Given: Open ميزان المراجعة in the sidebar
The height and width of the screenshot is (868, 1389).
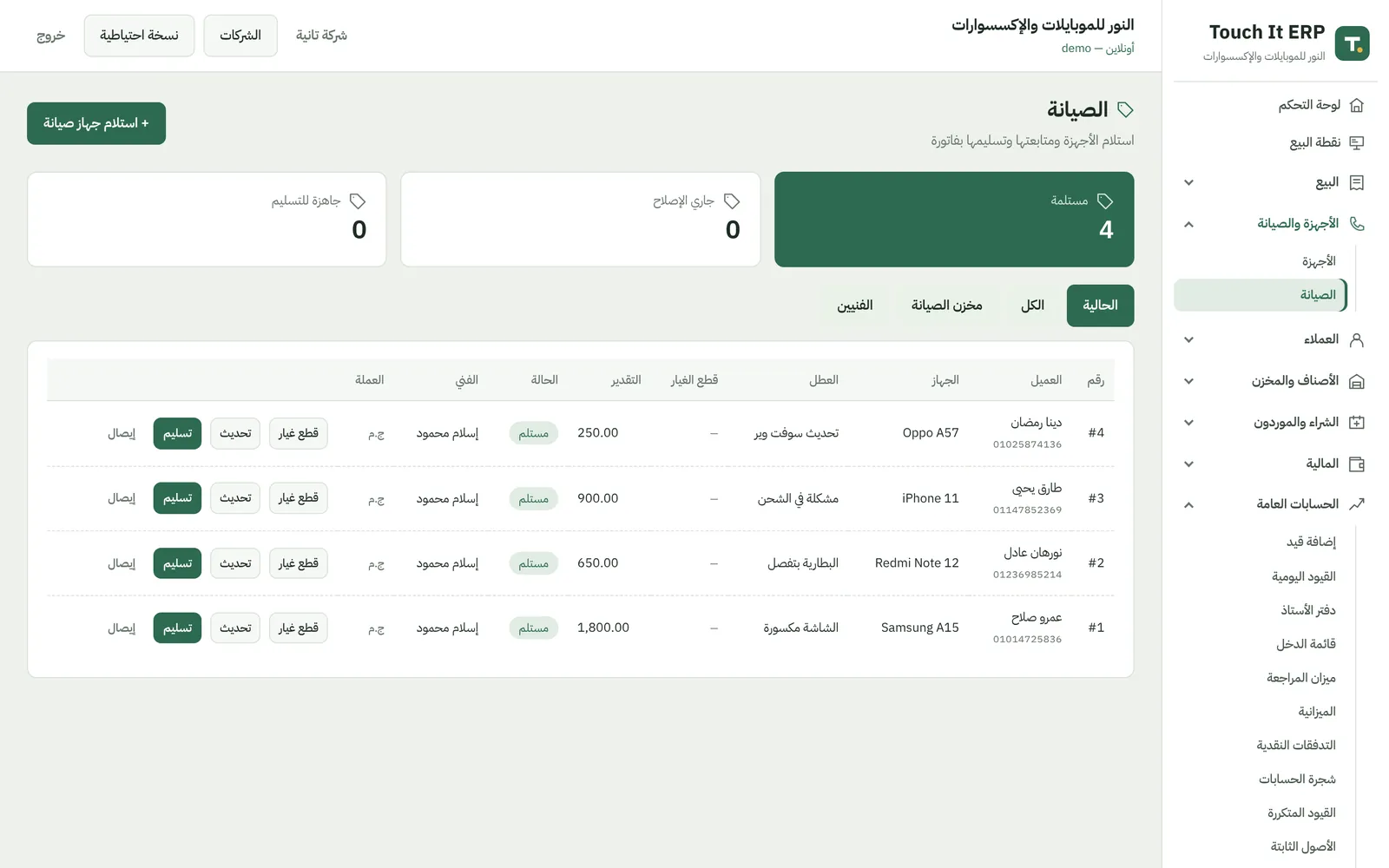Looking at the screenshot, I should pyautogui.click(x=1301, y=678).
